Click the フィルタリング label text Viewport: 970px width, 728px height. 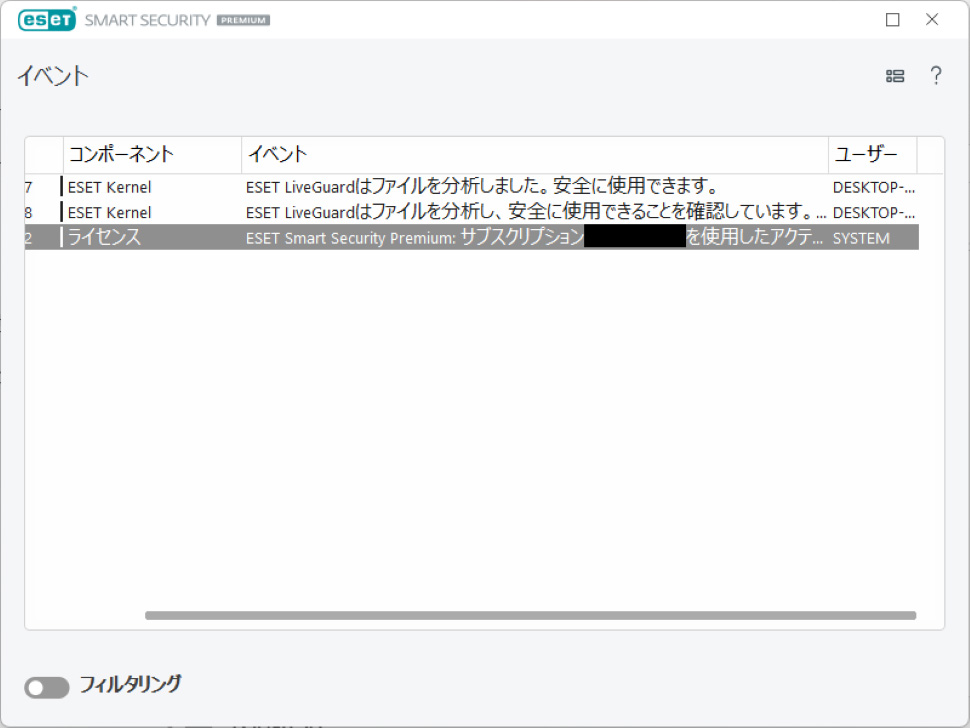[x=130, y=685]
